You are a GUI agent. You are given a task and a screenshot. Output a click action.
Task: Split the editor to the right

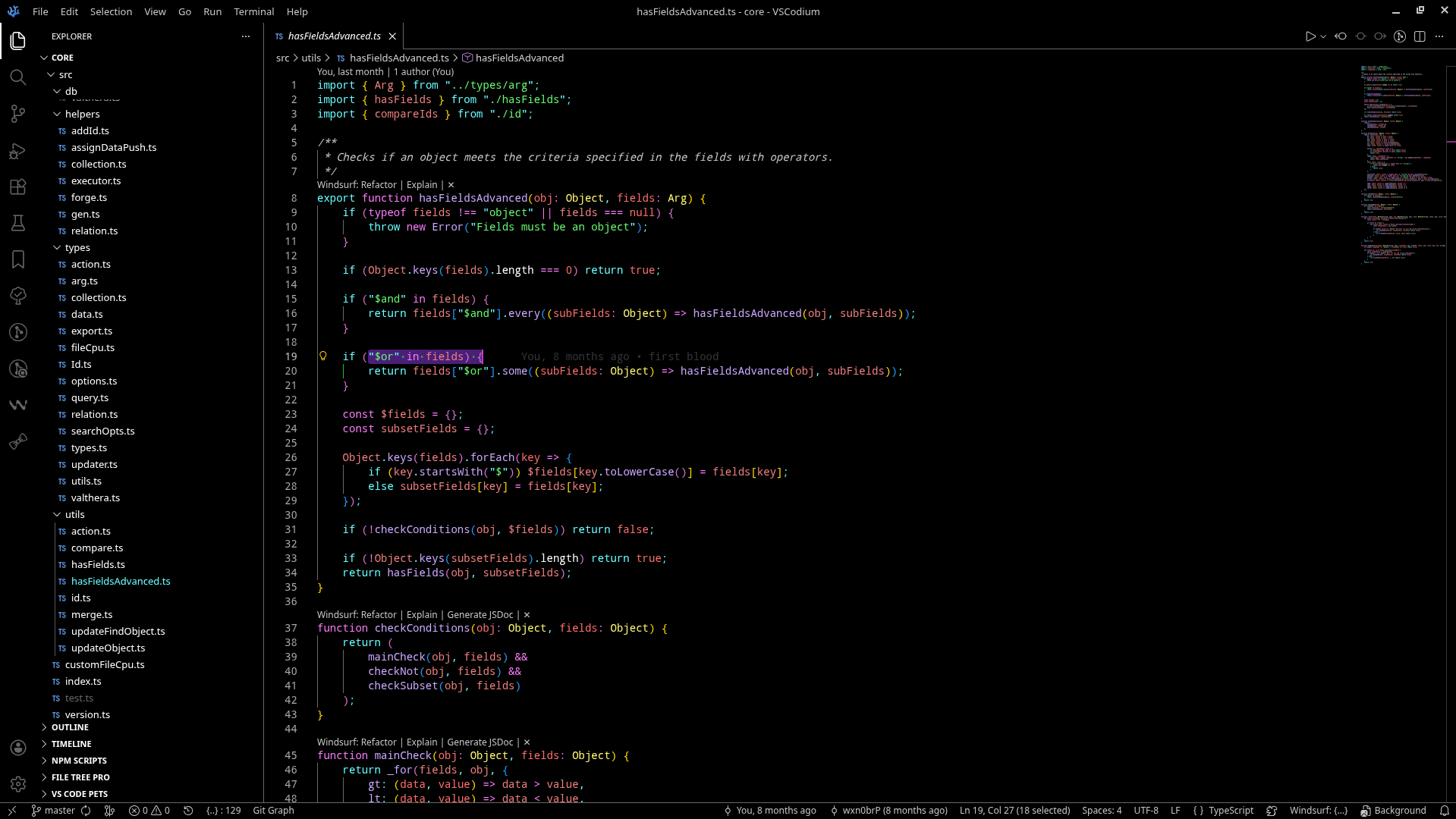(x=1420, y=36)
